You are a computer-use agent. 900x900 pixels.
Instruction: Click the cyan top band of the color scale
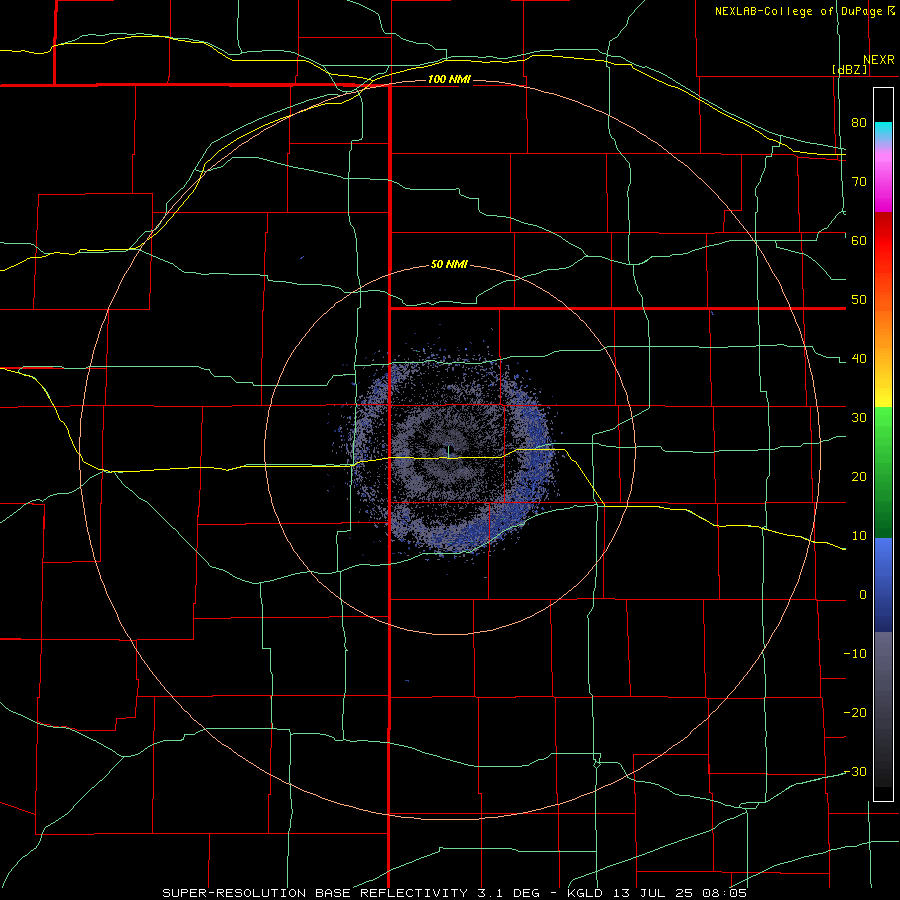click(883, 132)
